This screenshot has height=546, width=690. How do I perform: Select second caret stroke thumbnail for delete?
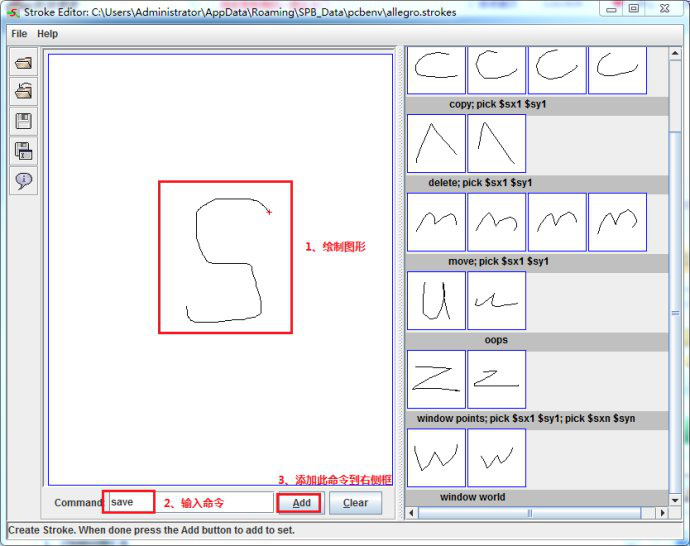pos(496,143)
